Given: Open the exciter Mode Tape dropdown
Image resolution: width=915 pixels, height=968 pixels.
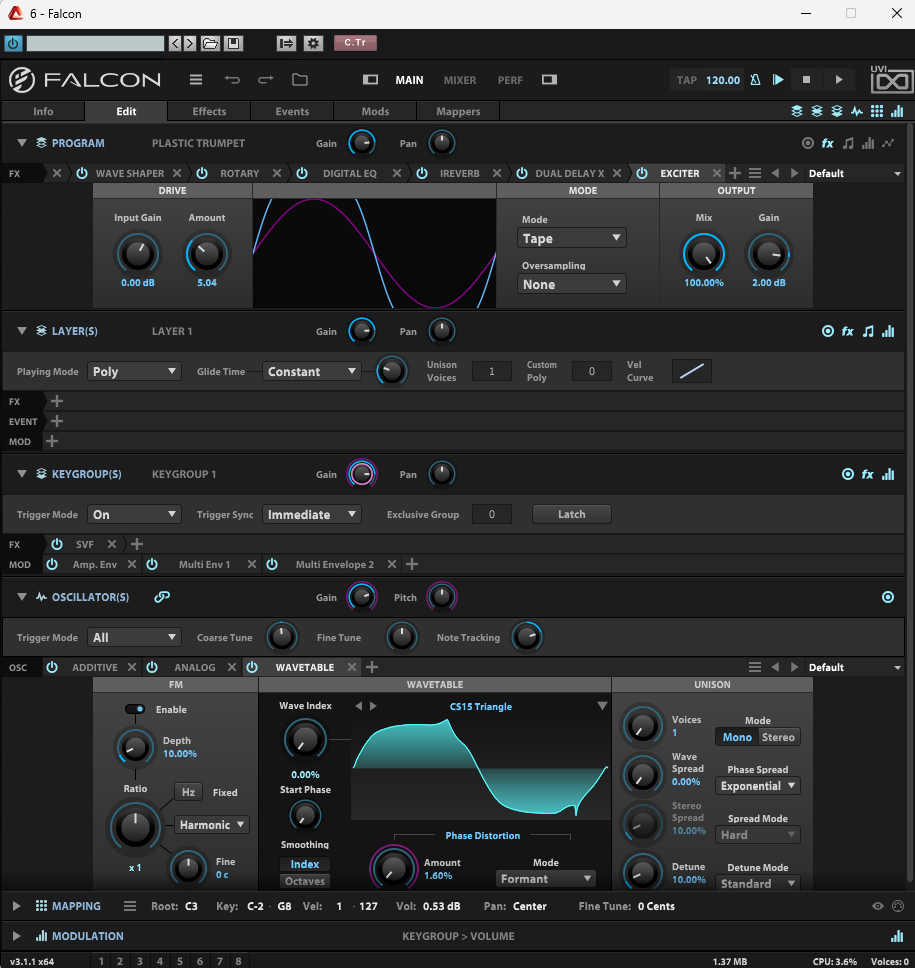Looking at the screenshot, I should click(571, 238).
